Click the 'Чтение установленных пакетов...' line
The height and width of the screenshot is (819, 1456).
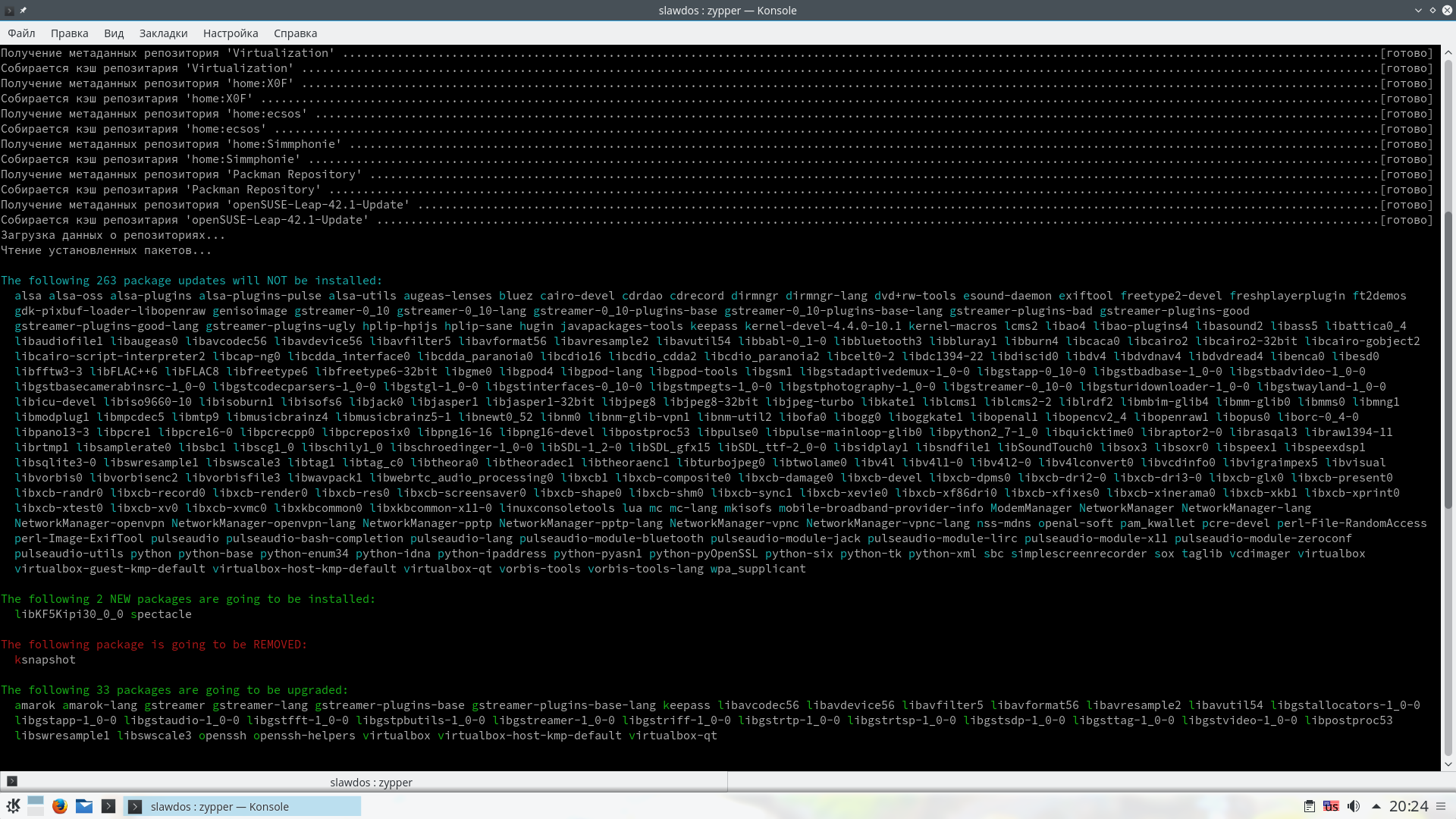point(106,250)
